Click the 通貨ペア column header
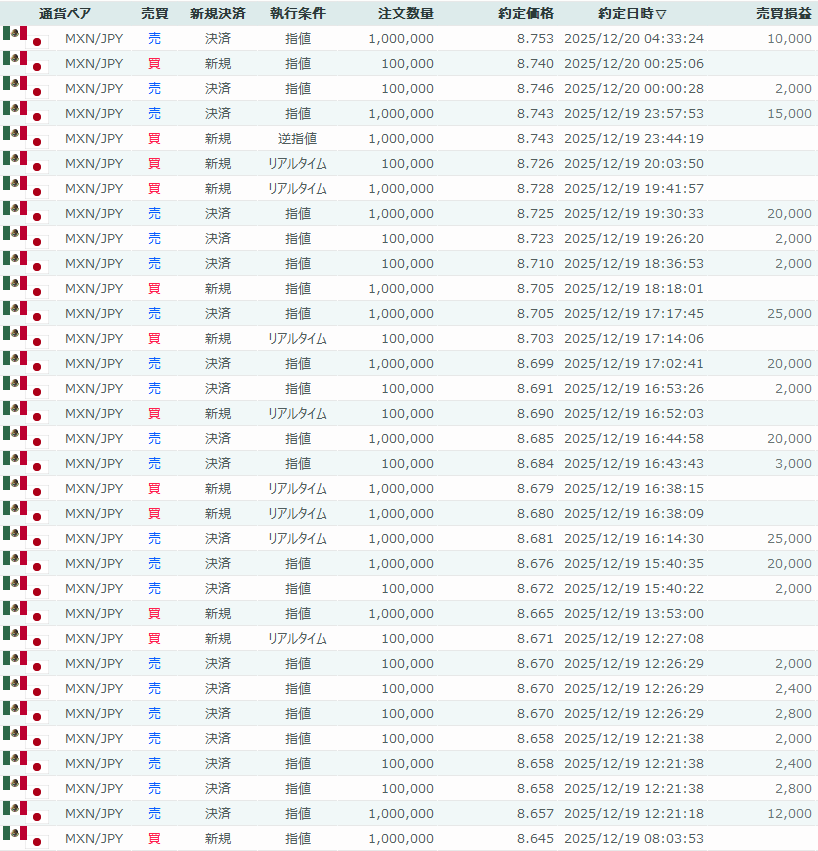 tap(66, 14)
